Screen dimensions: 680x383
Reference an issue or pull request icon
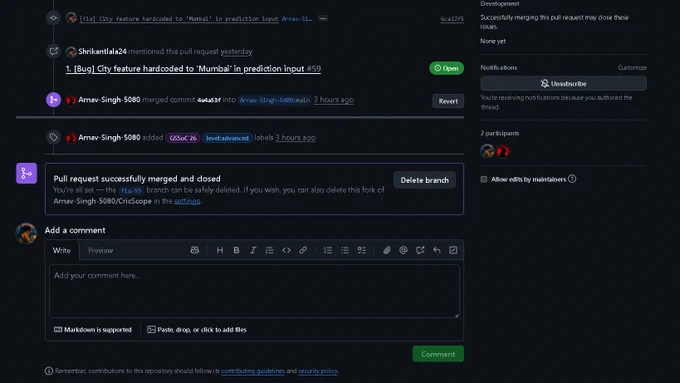(x=420, y=250)
